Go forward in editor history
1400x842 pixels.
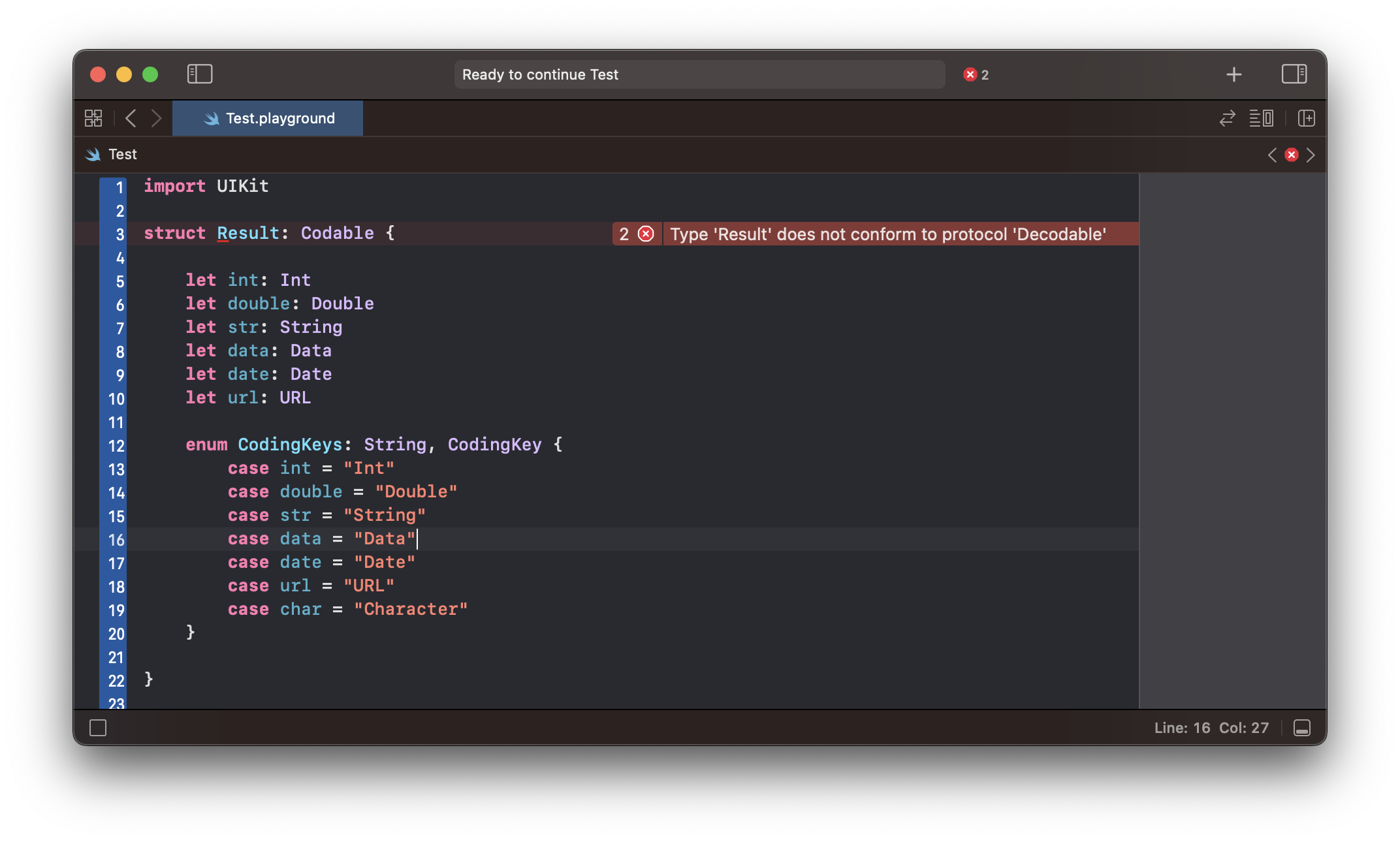(x=156, y=118)
